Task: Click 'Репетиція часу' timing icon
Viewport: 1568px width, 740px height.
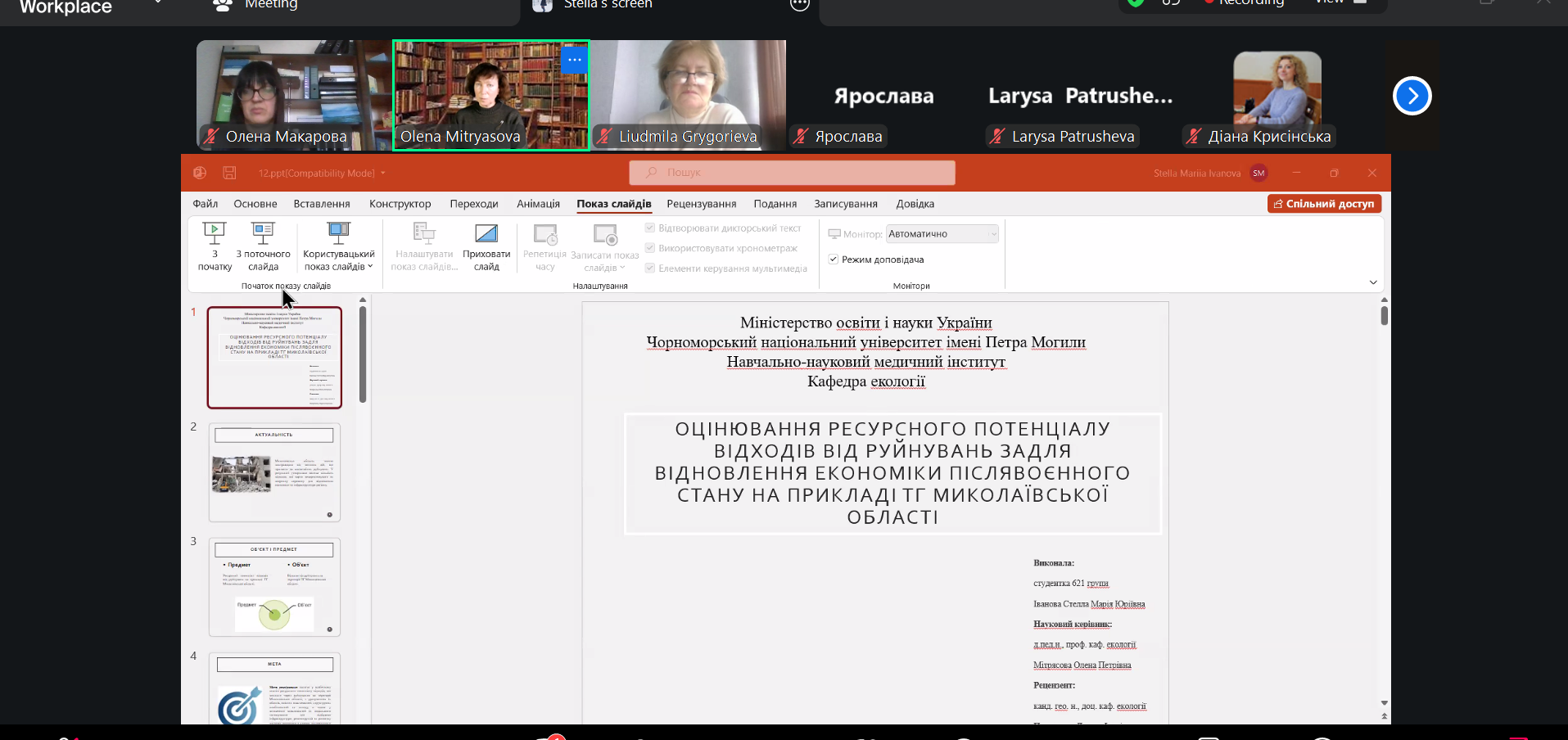Action: tap(545, 236)
